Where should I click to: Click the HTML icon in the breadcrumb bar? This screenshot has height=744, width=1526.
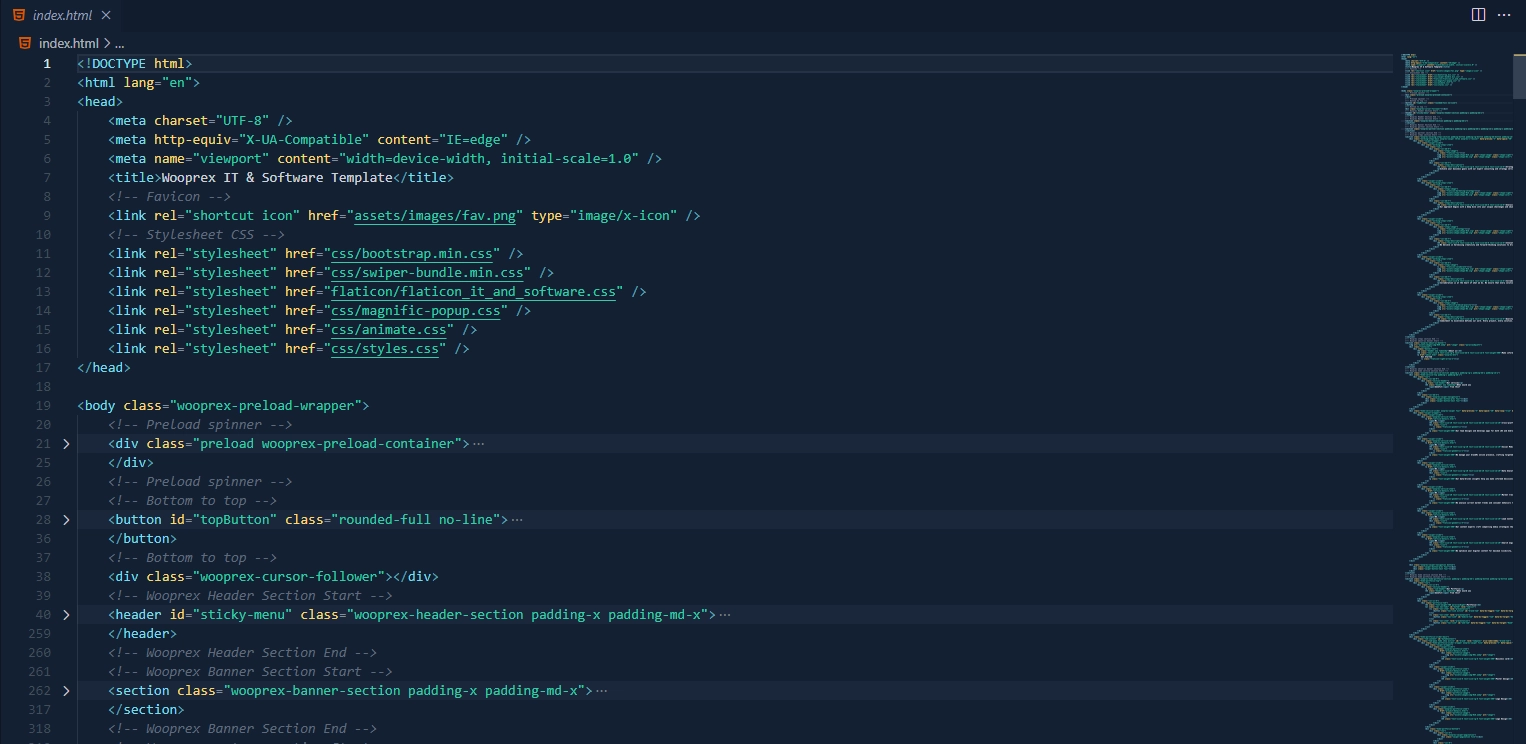(24, 42)
